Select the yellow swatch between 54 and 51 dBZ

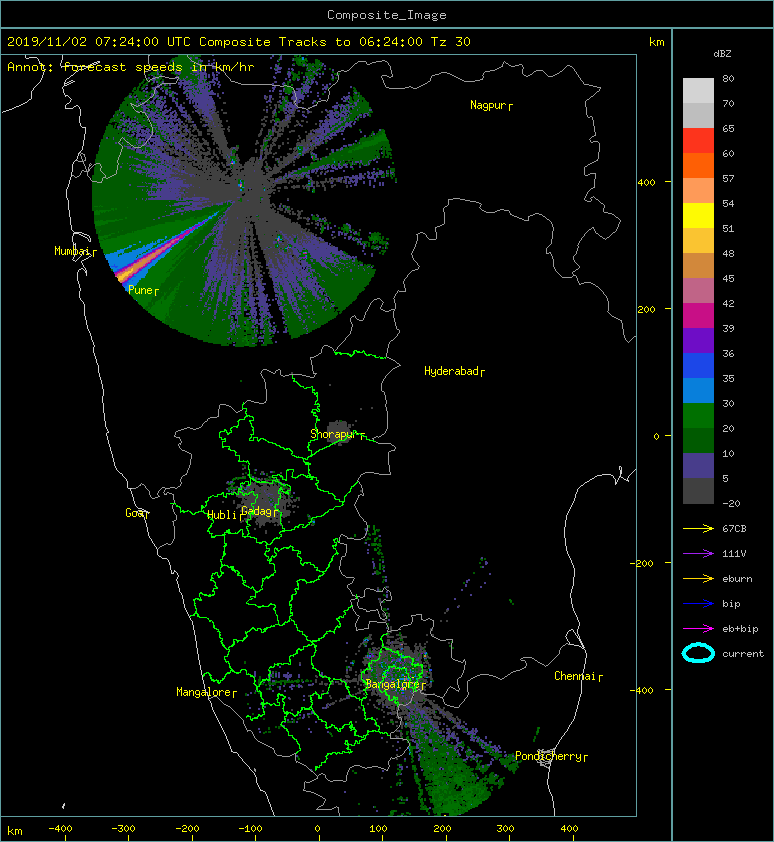tap(698, 216)
